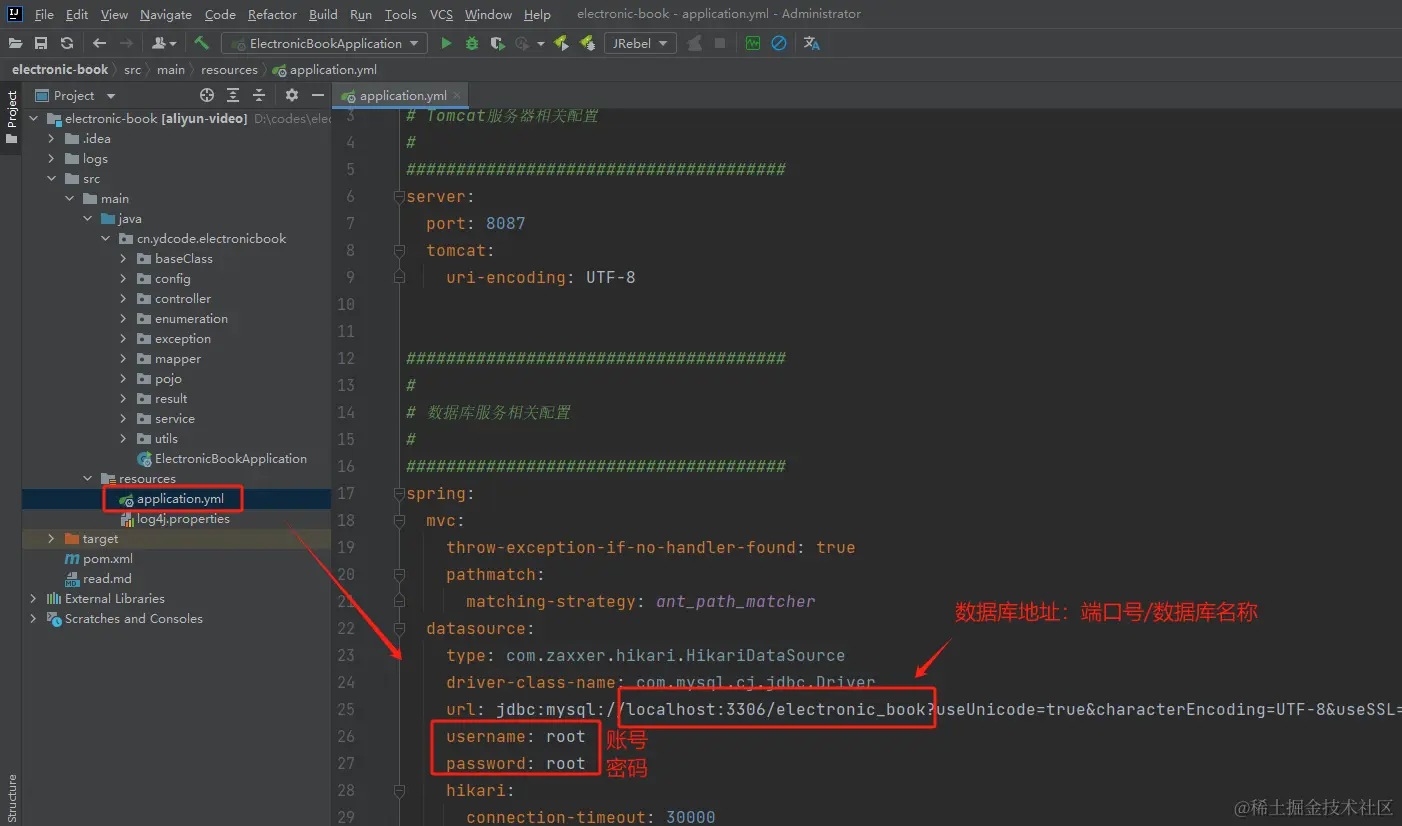Open the VCS menu
This screenshot has height=826, width=1402.
441,14
